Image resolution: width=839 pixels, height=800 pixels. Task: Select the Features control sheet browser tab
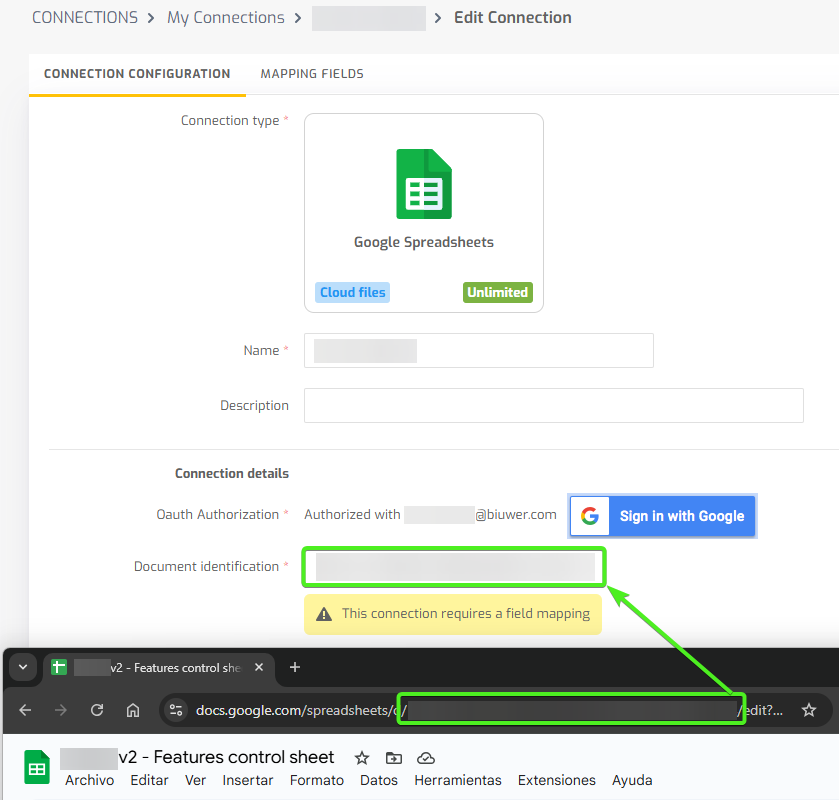[159, 668]
